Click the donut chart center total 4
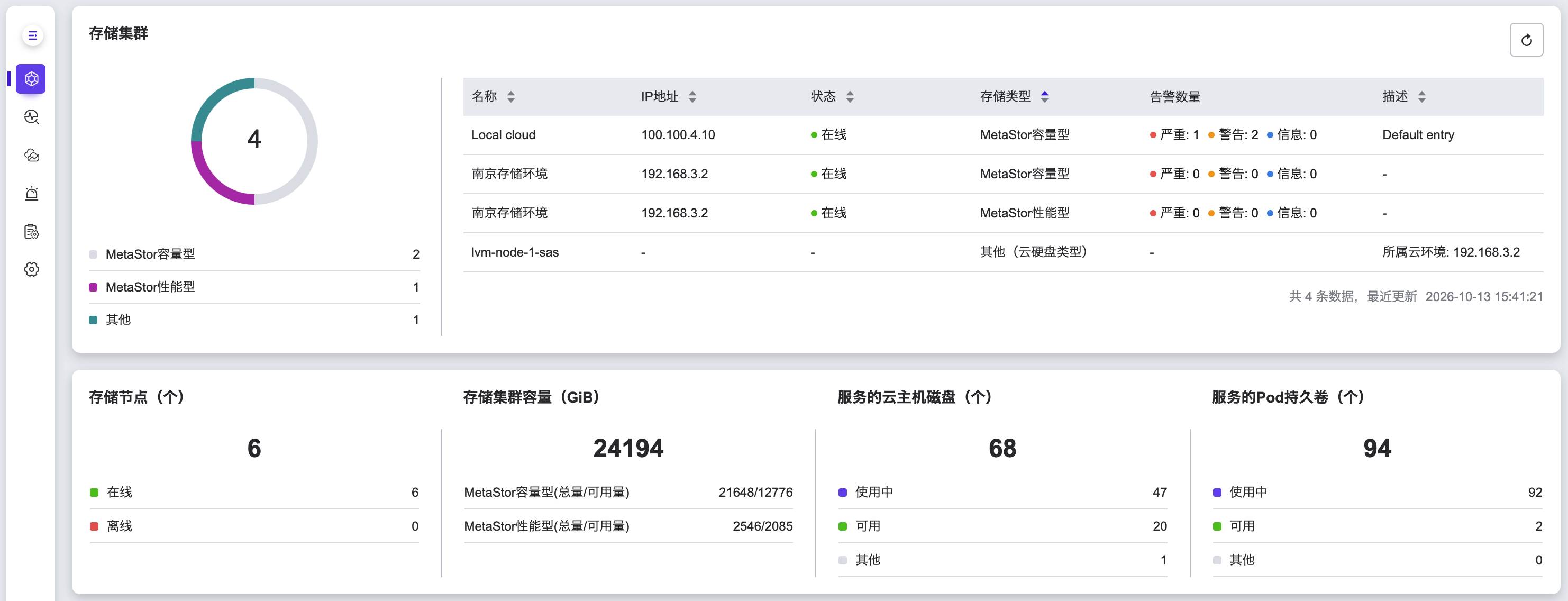Screen dimensions: 1568x601 click(x=254, y=140)
